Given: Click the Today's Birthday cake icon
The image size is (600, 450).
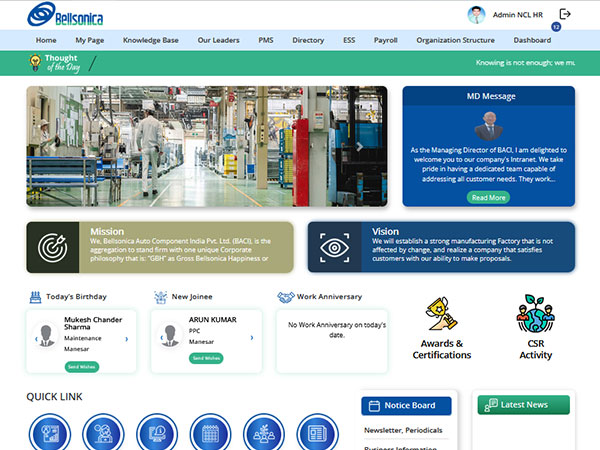Looking at the screenshot, I should (x=35, y=297).
